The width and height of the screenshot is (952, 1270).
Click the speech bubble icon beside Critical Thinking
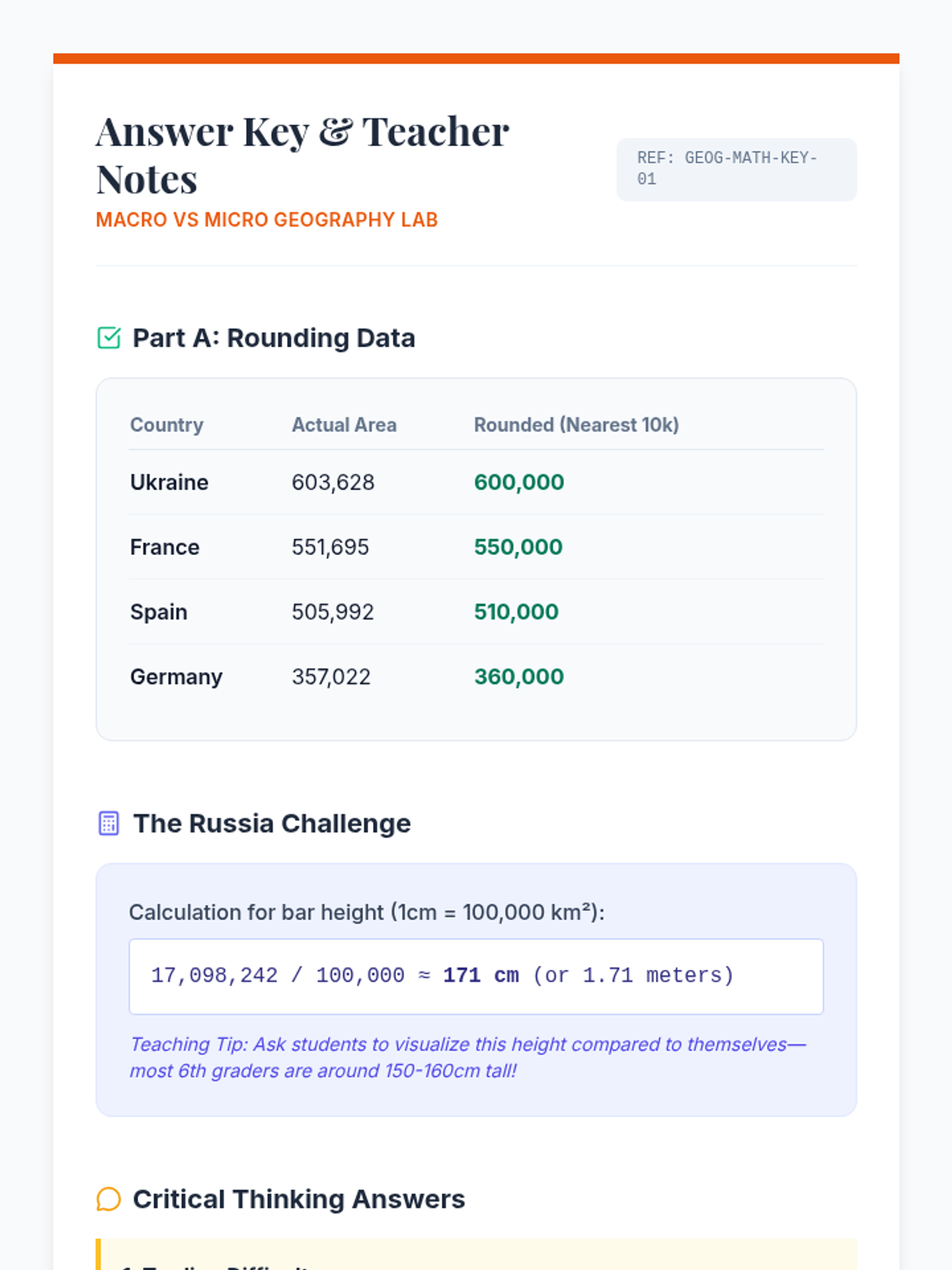pos(109,1199)
